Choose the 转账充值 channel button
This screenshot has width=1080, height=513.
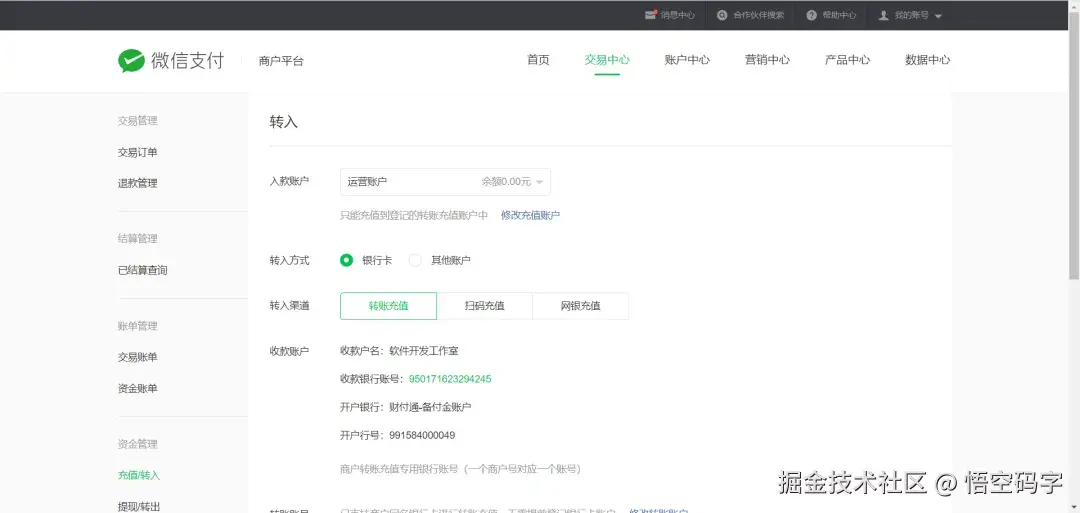point(388,306)
